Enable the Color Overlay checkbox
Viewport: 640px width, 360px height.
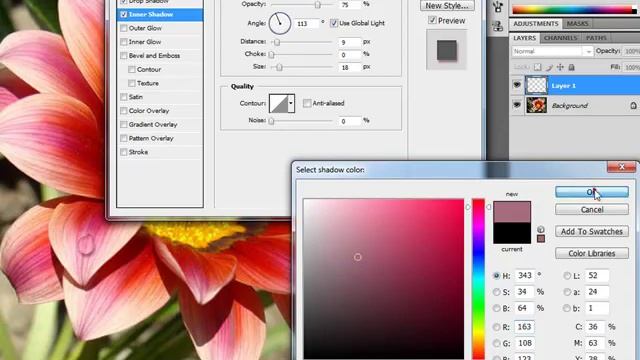pos(124,111)
